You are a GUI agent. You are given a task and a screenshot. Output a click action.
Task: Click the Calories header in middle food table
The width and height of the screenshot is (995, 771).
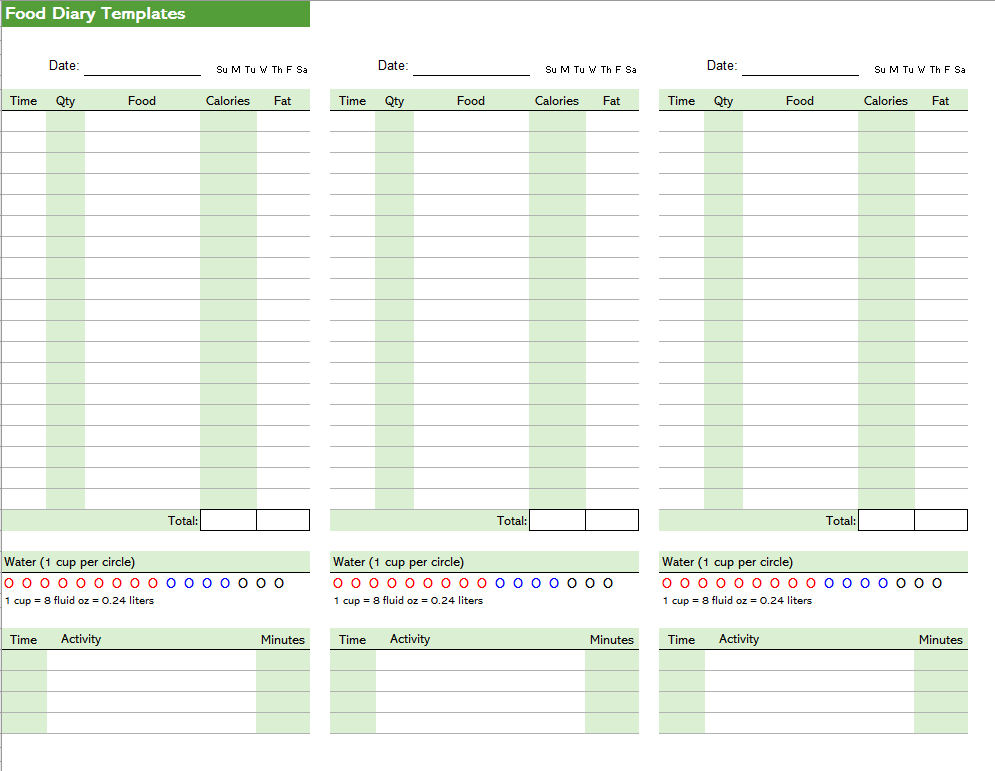pos(557,101)
